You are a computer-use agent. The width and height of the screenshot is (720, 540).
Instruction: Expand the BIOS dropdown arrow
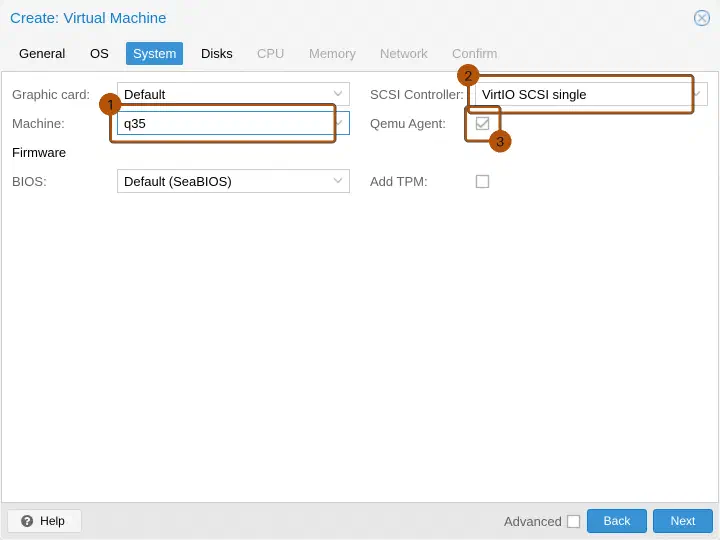pos(338,181)
